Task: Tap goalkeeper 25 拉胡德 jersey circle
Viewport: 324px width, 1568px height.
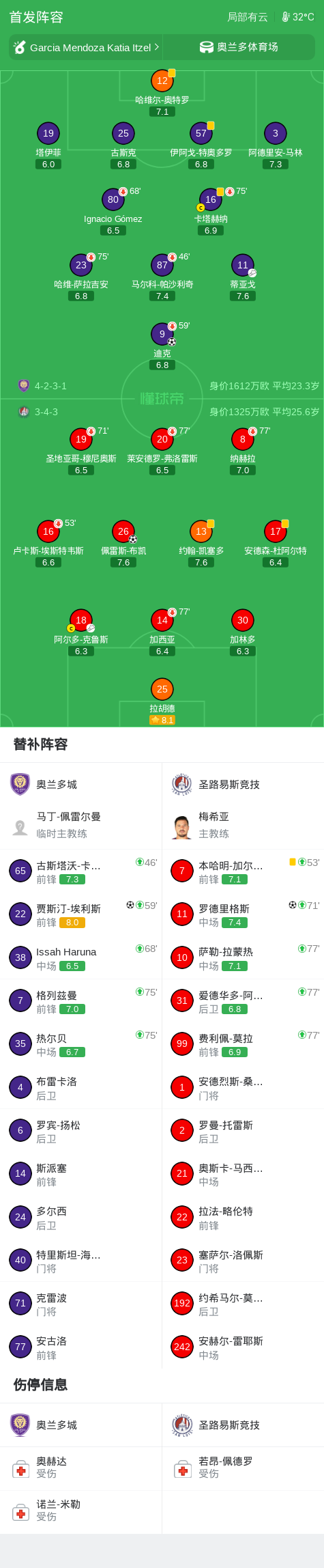Action: point(162,689)
